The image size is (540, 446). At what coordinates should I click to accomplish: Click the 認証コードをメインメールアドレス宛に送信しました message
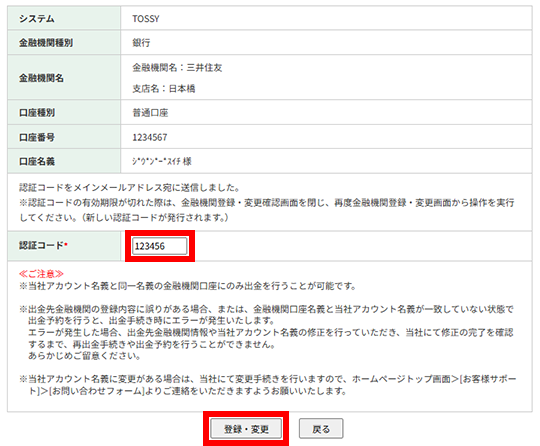[x=129, y=188]
